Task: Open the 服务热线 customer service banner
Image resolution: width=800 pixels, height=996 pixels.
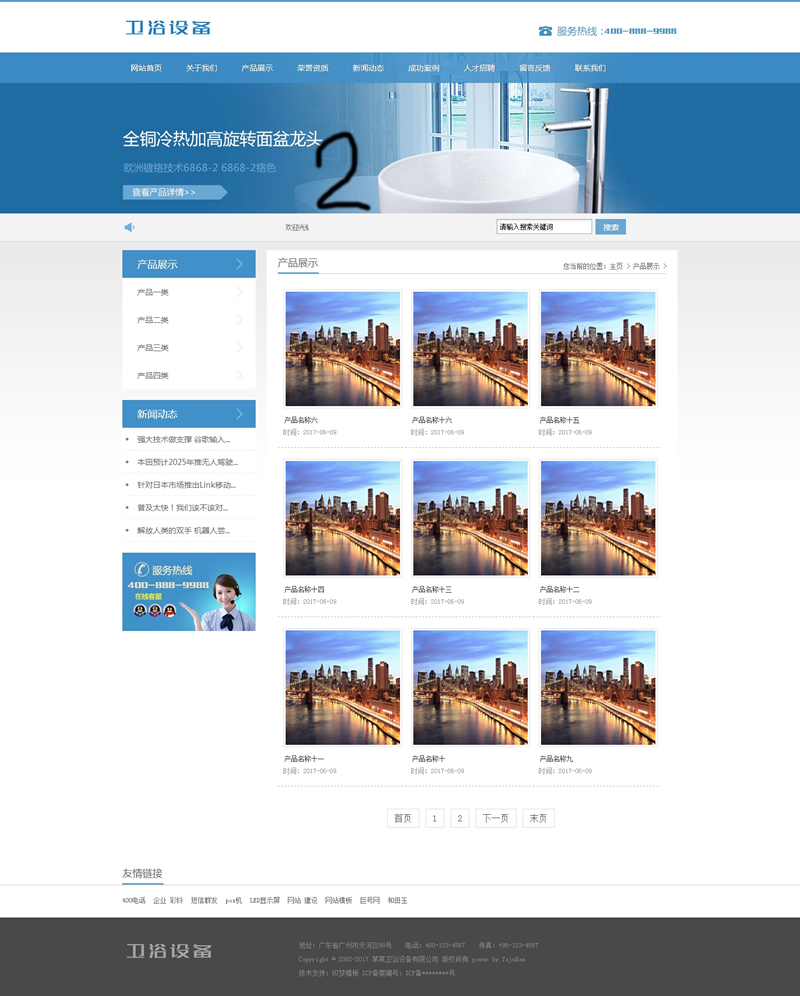Action: [188, 591]
